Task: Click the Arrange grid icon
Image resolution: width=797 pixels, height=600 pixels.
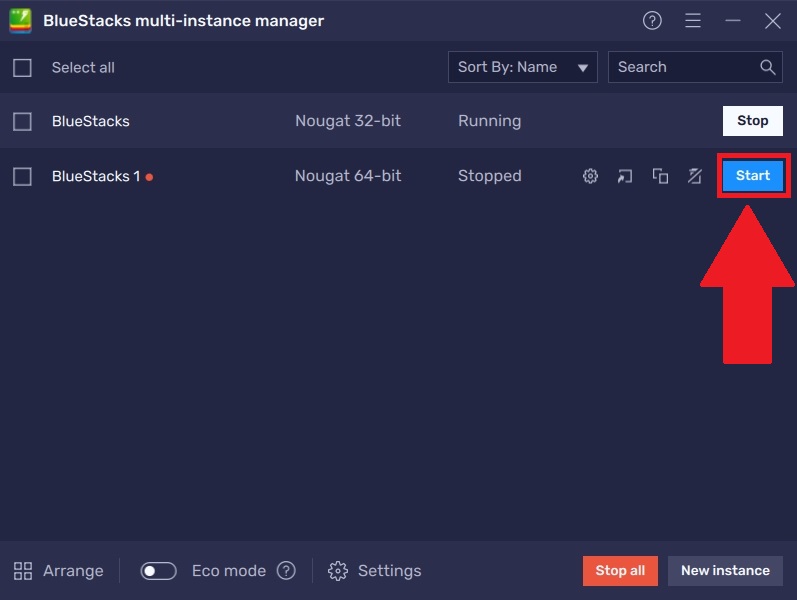Action: coord(23,571)
